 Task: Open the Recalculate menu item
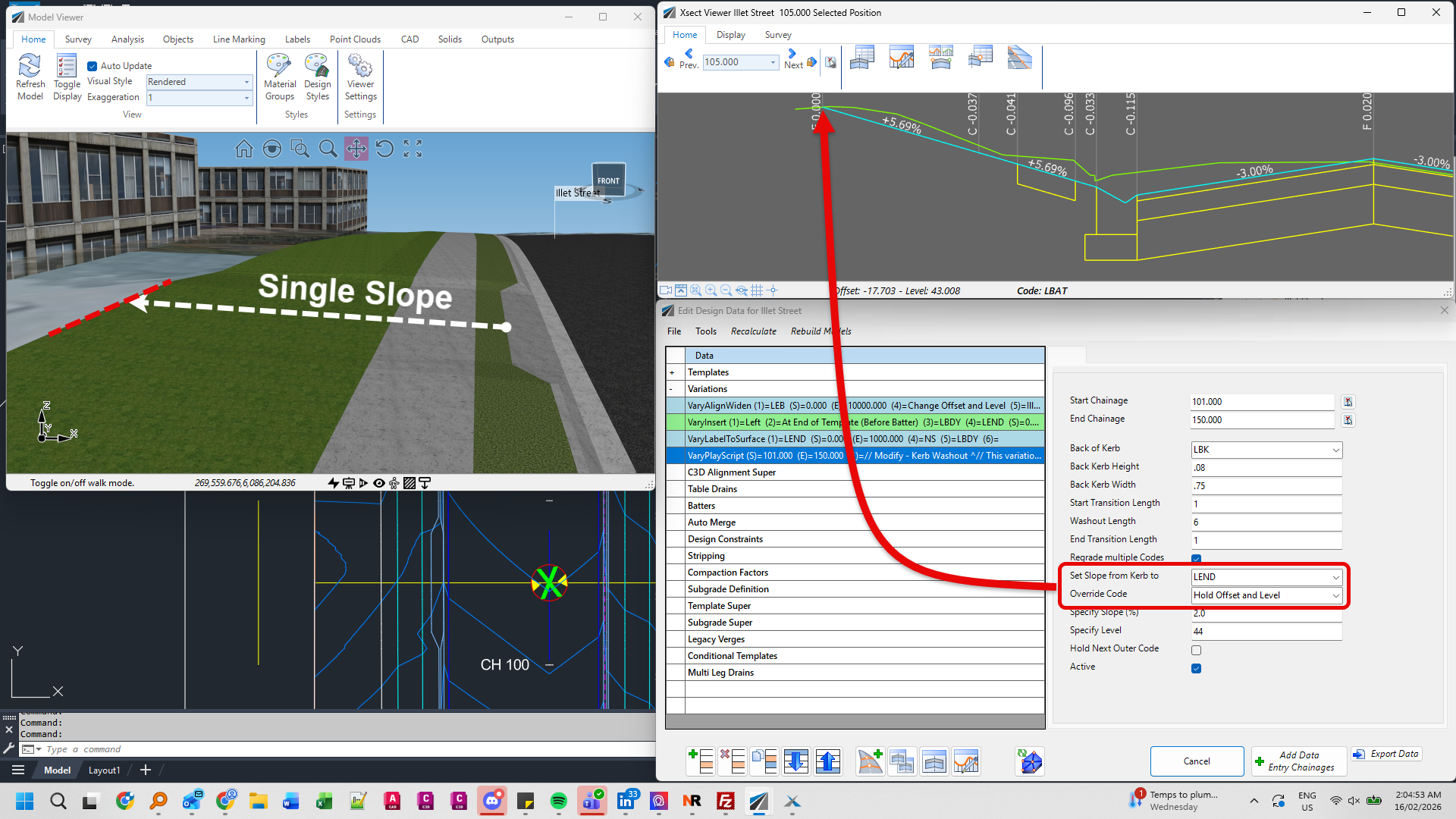point(753,331)
